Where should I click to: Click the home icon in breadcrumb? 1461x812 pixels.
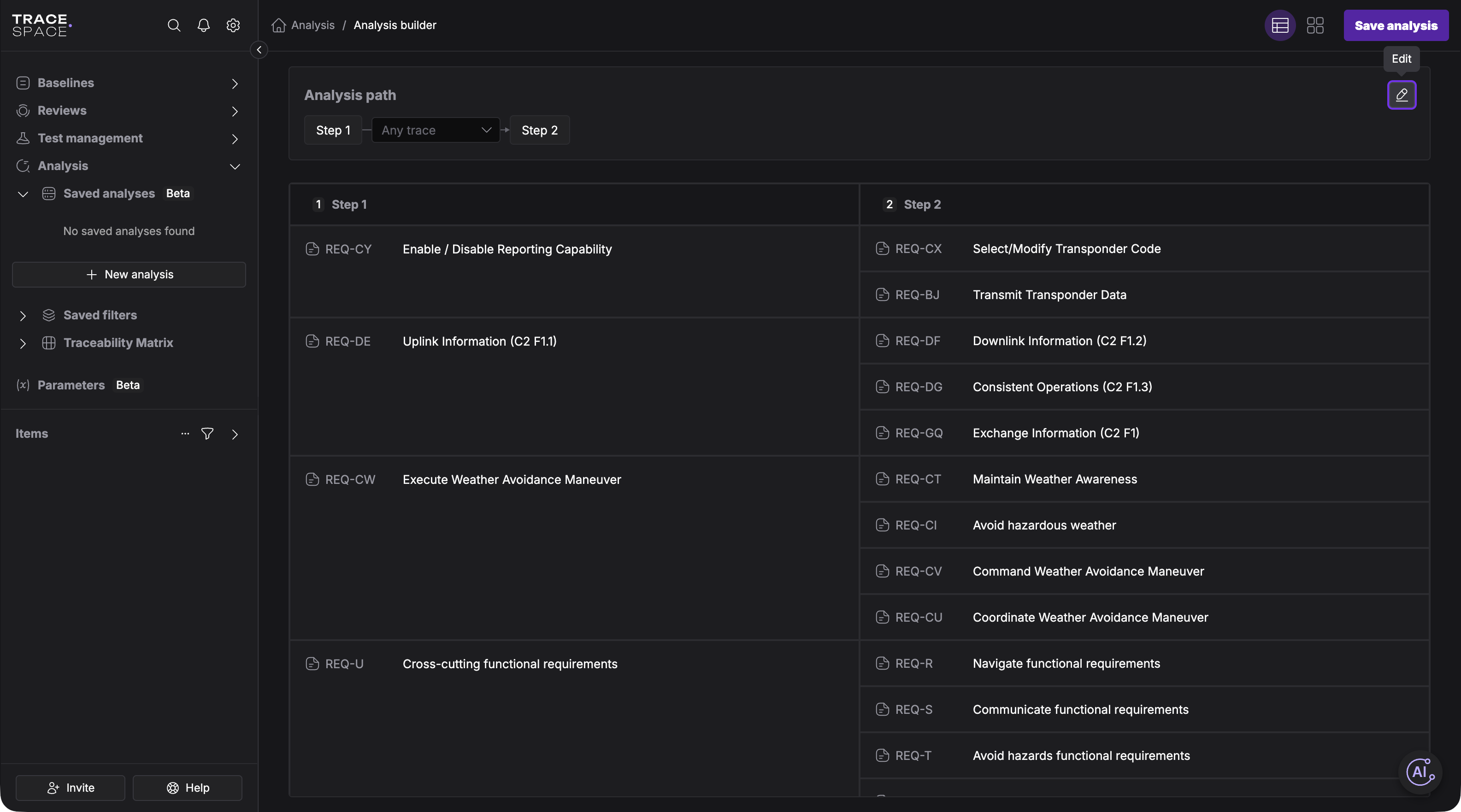click(x=278, y=25)
